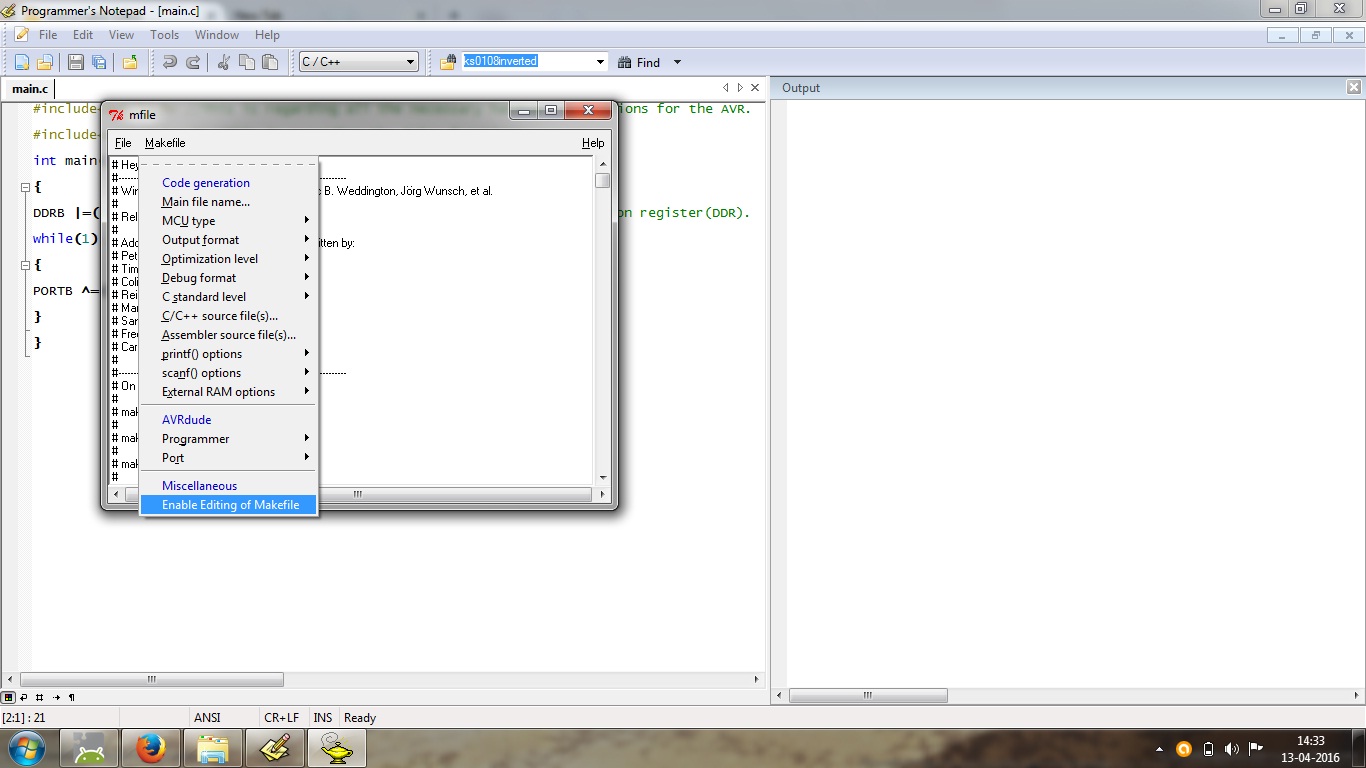Show paragraph marks in the editor
The width and height of the screenshot is (1366, 768).
(x=71, y=698)
